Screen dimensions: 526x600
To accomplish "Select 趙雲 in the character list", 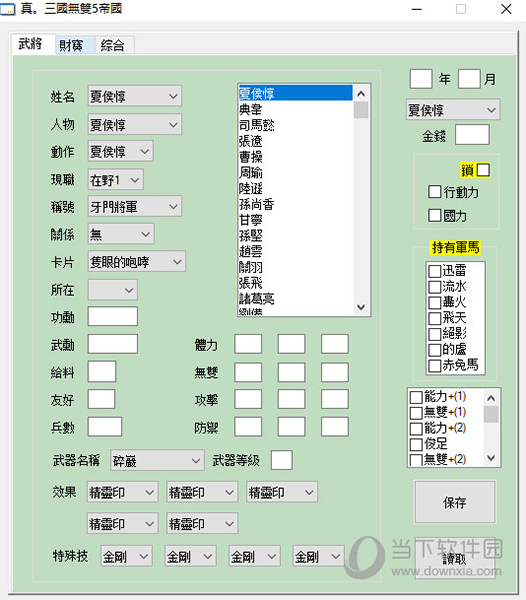I will [x=295, y=251].
